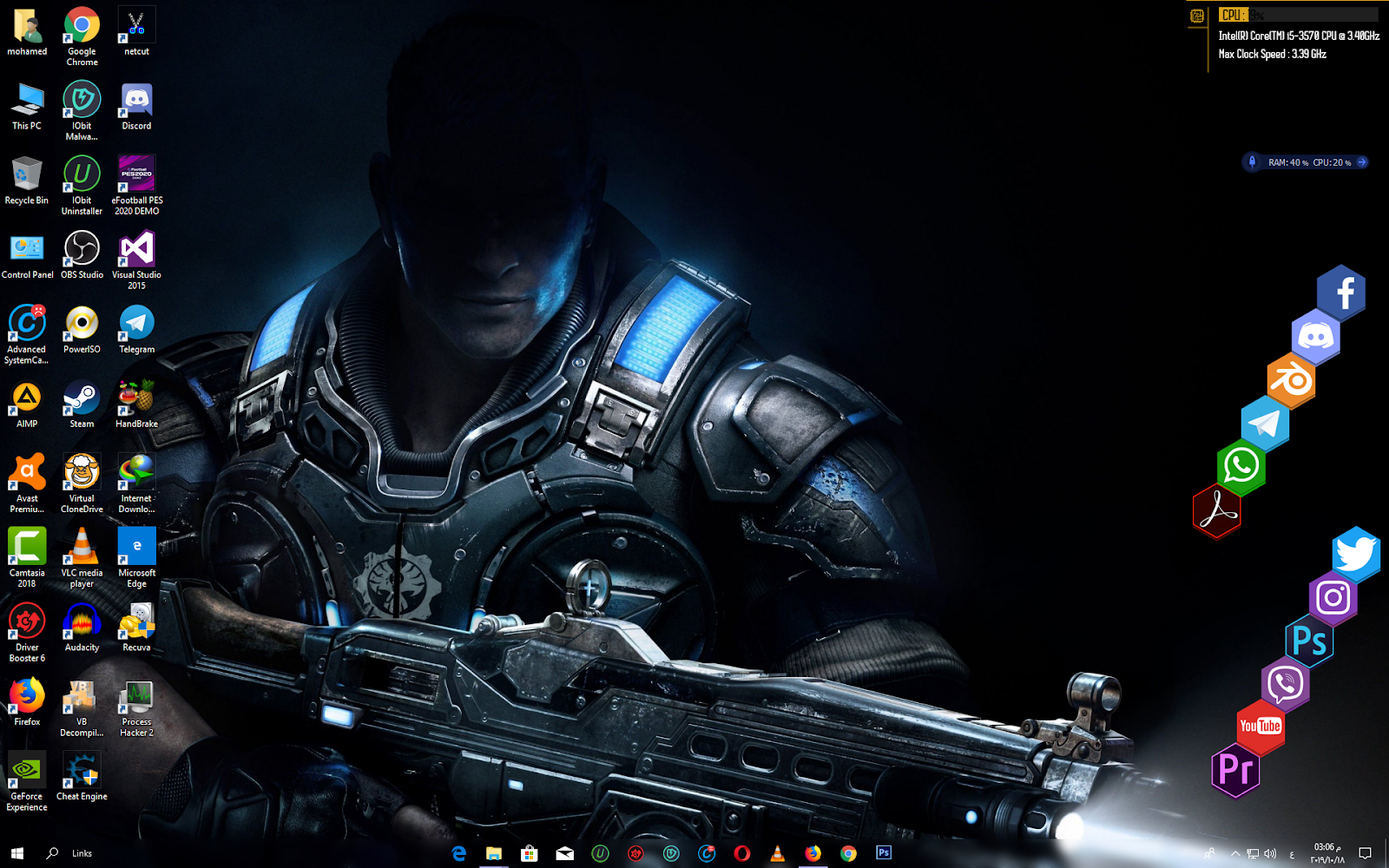Click the YouTube hexagon launcher icon
1389x868 pixels.
[1261, 726]
